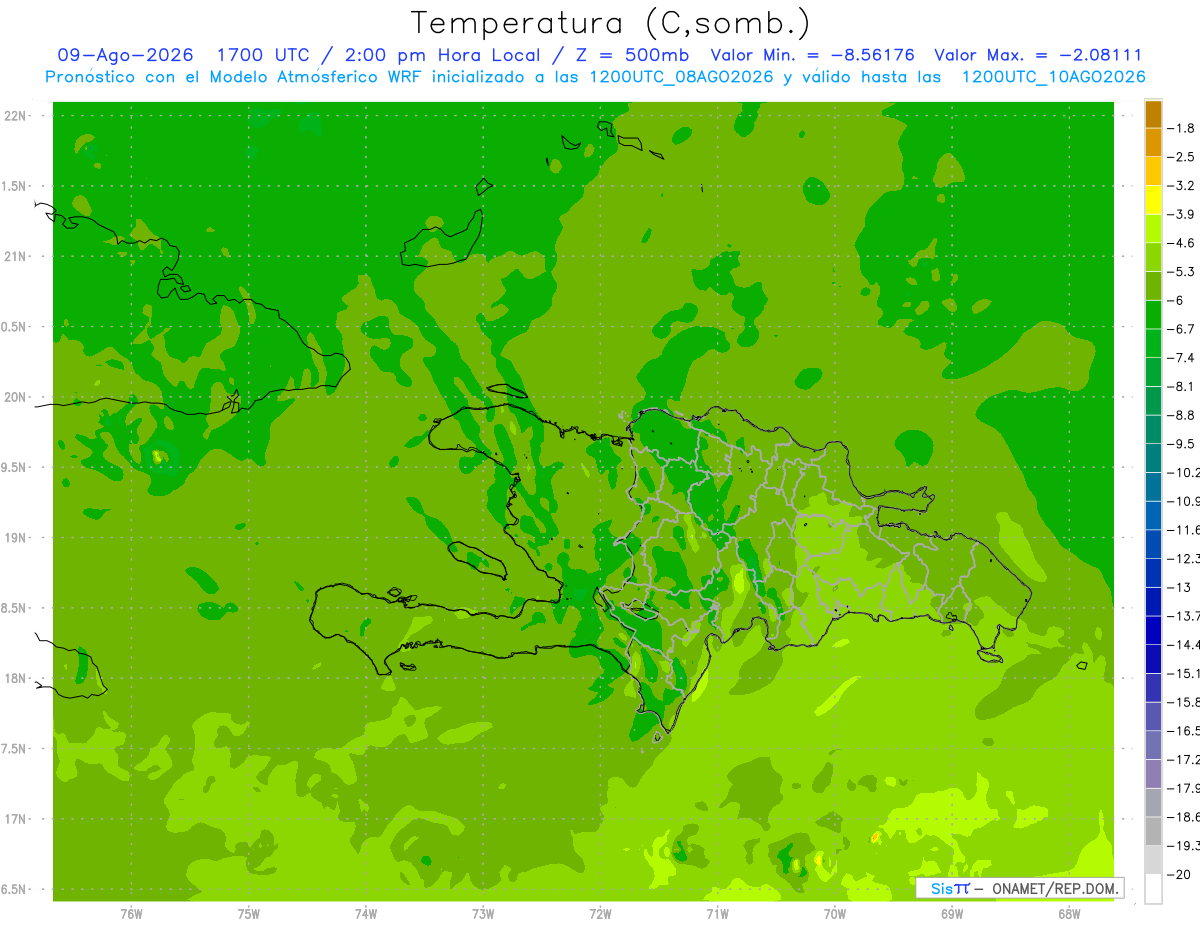Select the lime band between -3.9 and -4.6

(1153, 228)
